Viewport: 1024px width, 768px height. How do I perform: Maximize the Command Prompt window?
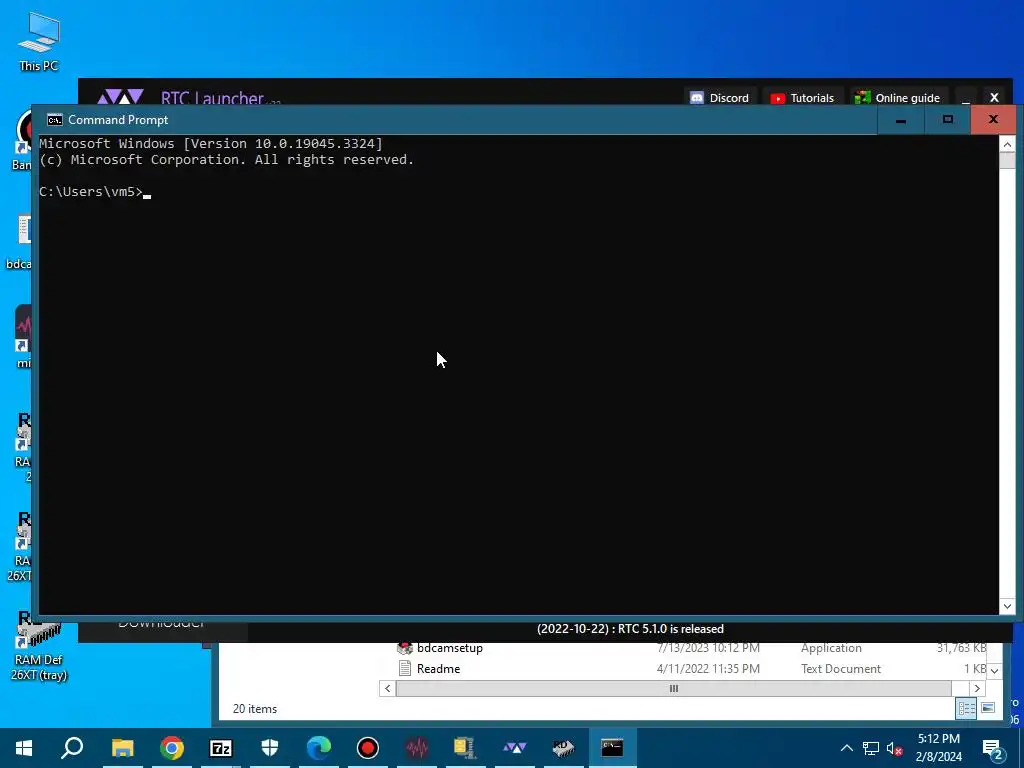[947, 120]
